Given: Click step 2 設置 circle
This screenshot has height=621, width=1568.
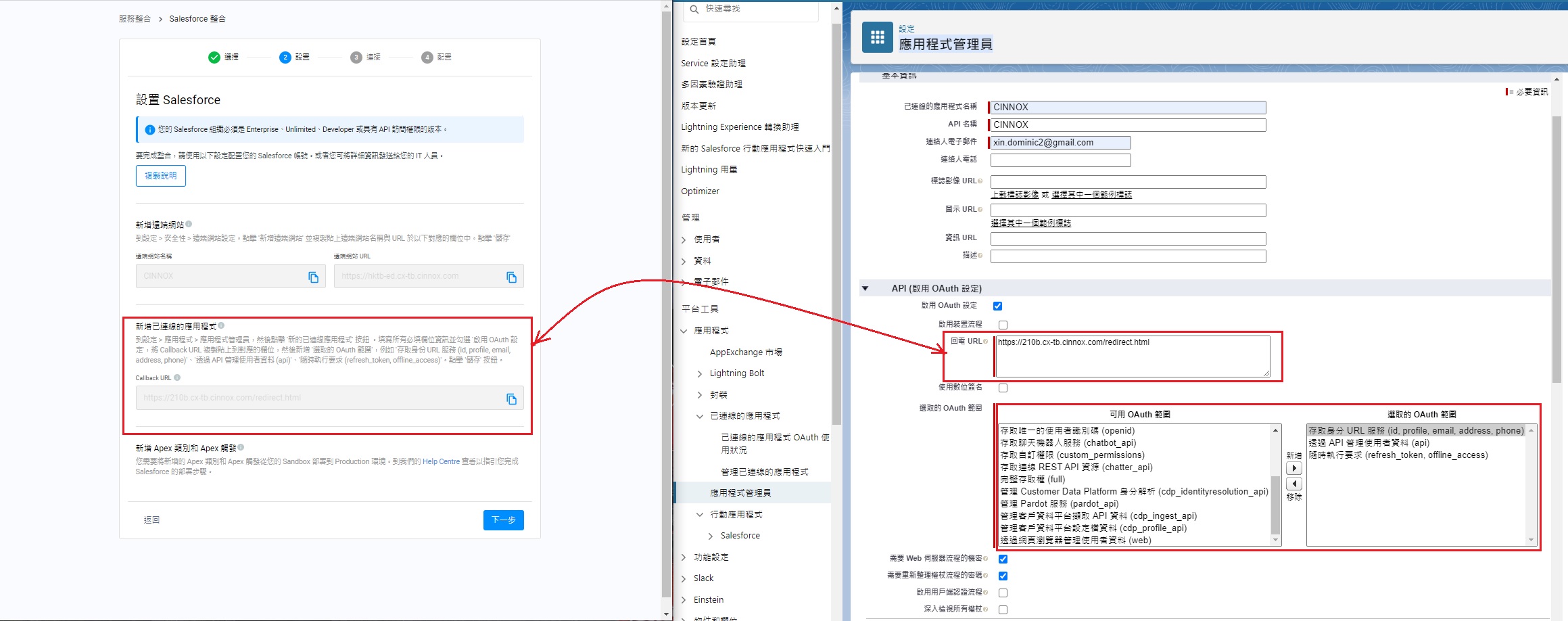Looking at the screenshot, I should point(285,57).
